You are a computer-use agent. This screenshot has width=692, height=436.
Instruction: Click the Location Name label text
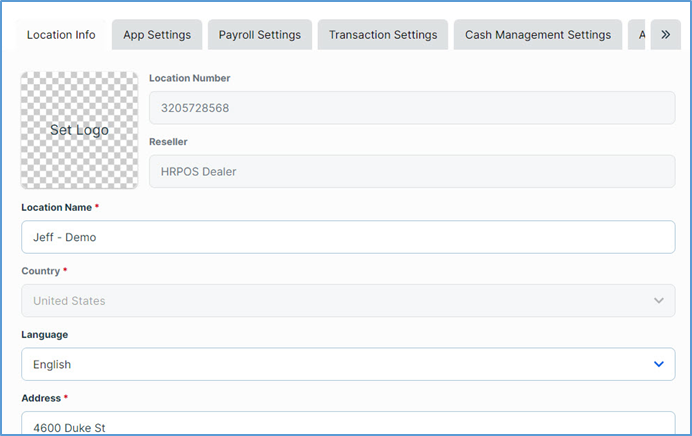(x=56, y=207)
